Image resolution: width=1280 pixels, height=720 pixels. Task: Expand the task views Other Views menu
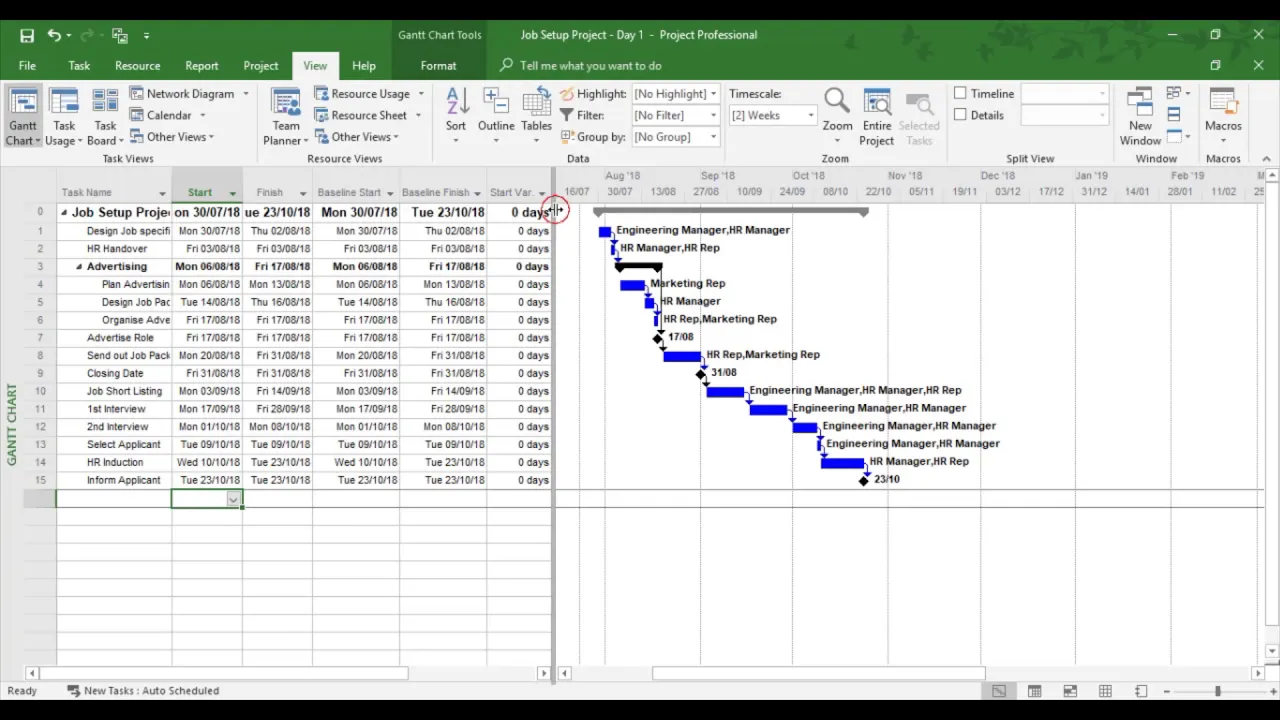171,137
